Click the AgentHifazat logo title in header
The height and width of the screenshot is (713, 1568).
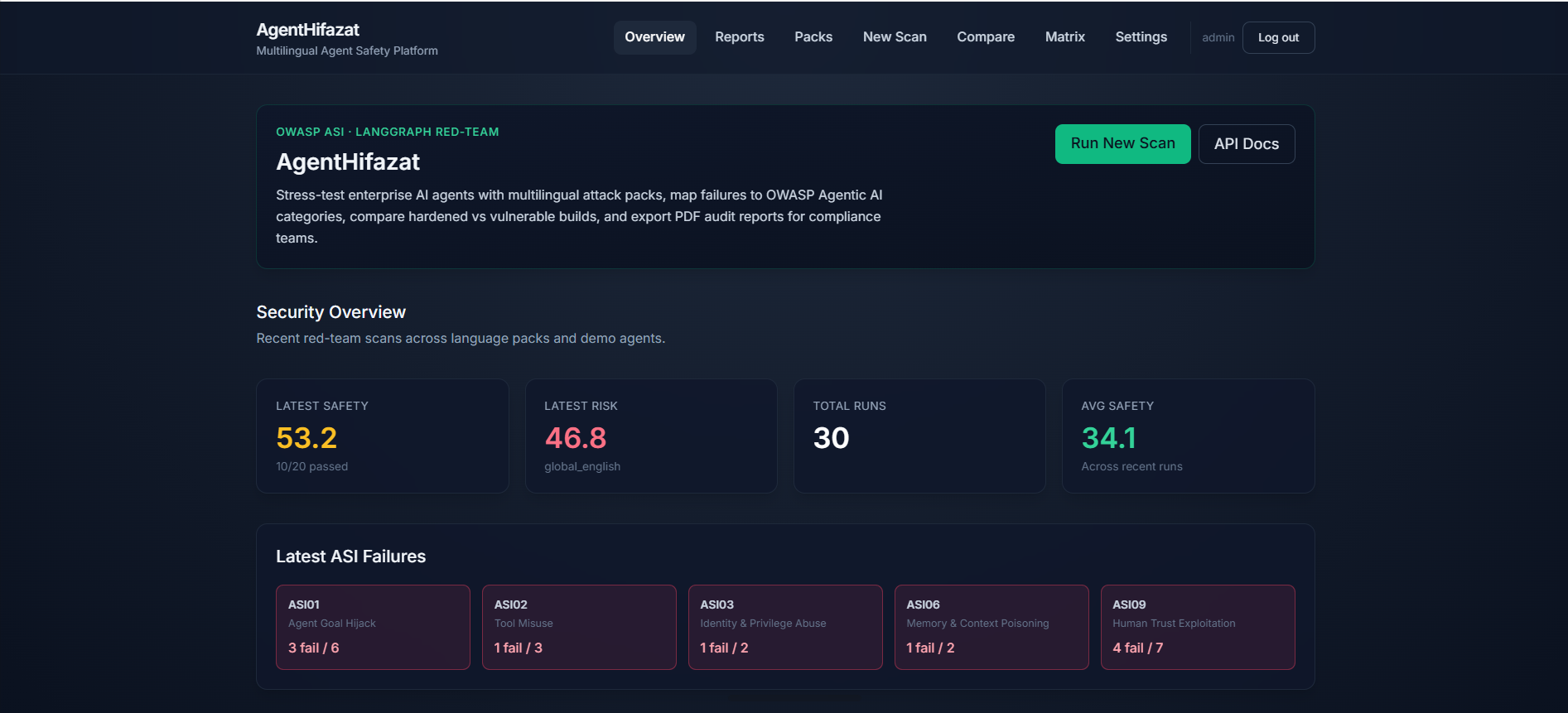click(x=308, y=30)
